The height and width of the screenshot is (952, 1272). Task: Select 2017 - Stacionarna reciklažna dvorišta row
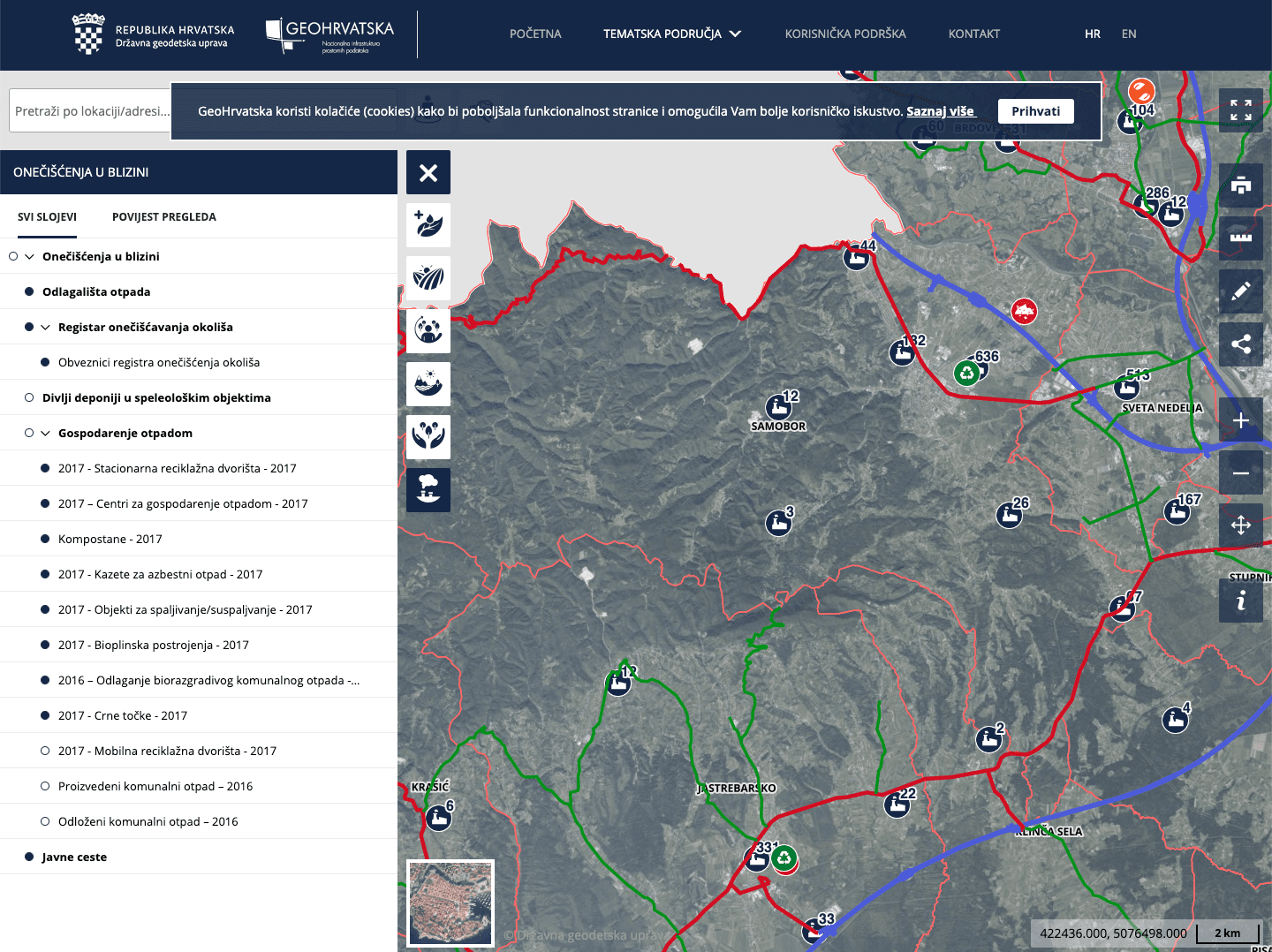(x=199, y=468)
